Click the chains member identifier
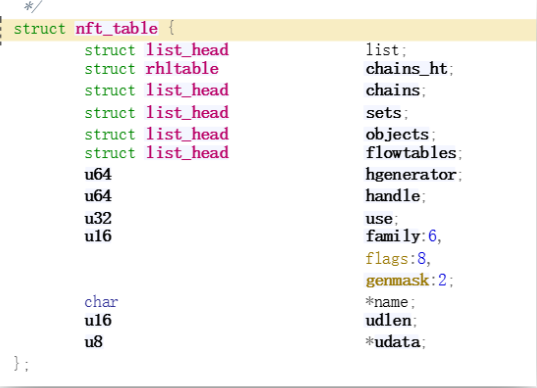The width and height of the screenshot is (537, 388). pos(393,90)
